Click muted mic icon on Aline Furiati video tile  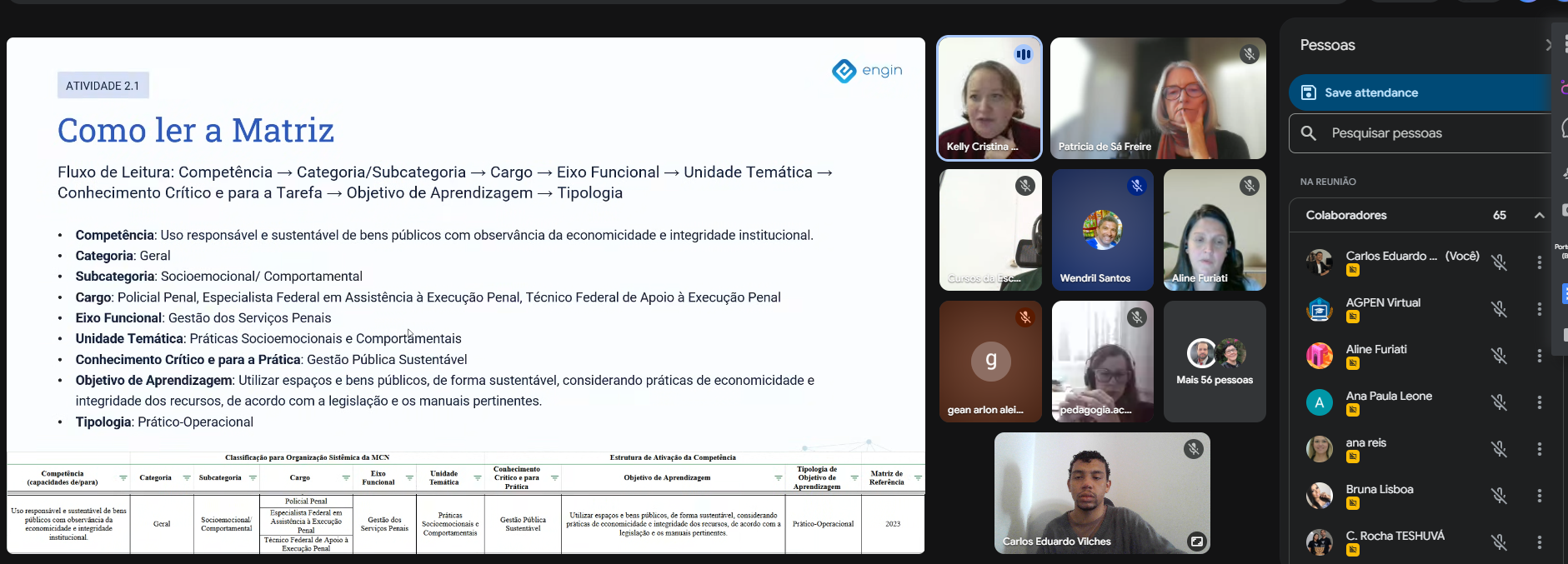click(x=1249, y=186)
